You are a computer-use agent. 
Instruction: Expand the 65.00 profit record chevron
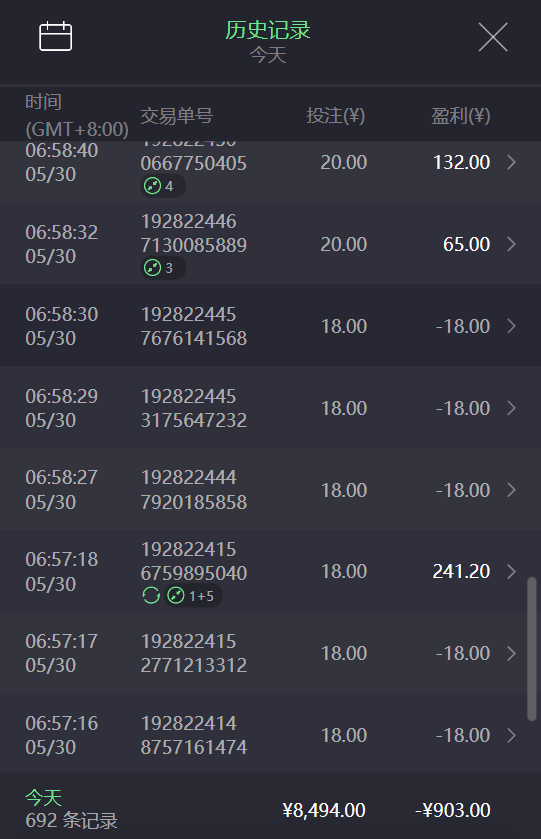point(512,244)
